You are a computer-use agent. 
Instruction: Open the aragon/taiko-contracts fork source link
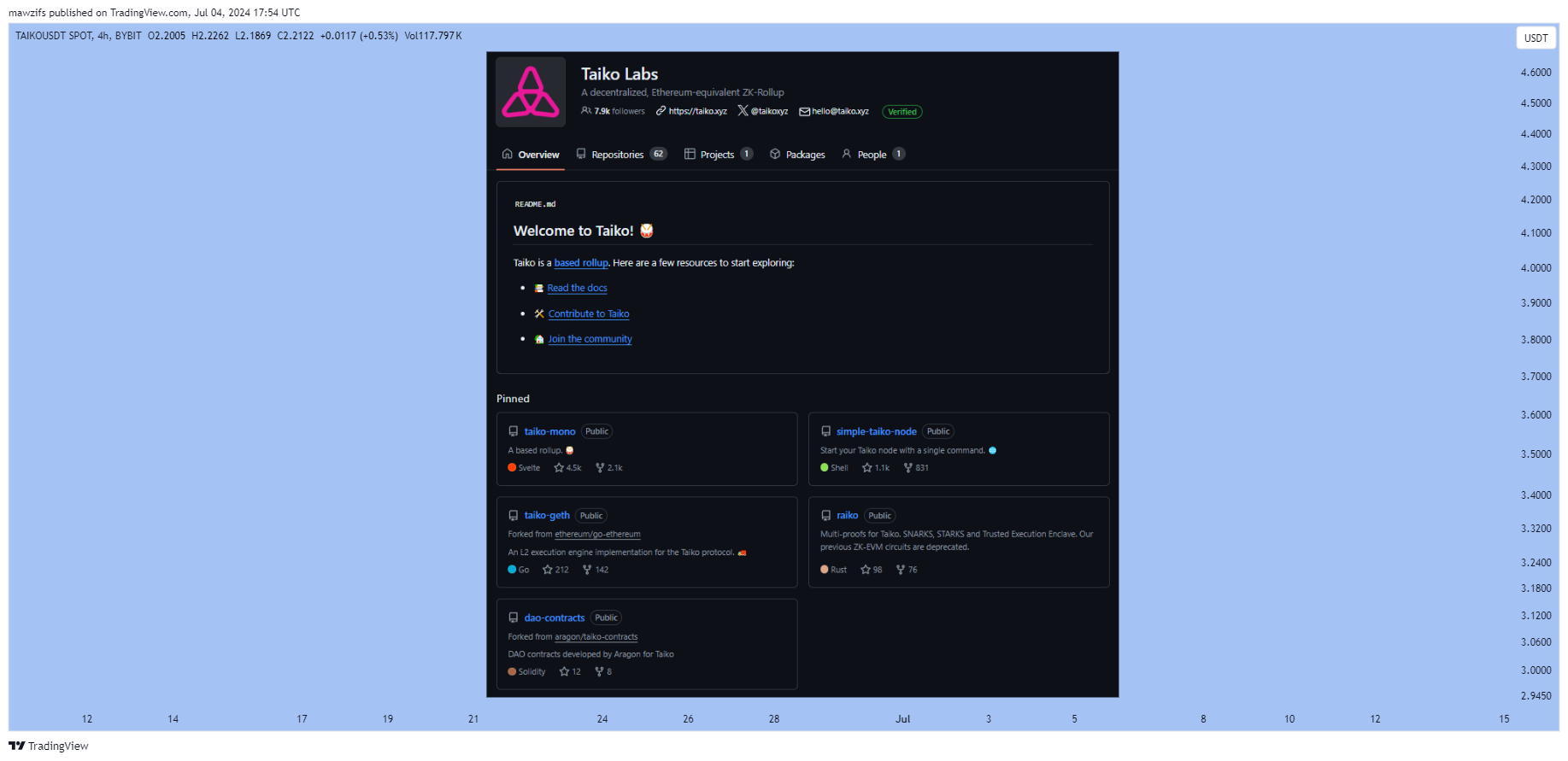(x=596, y=637)
